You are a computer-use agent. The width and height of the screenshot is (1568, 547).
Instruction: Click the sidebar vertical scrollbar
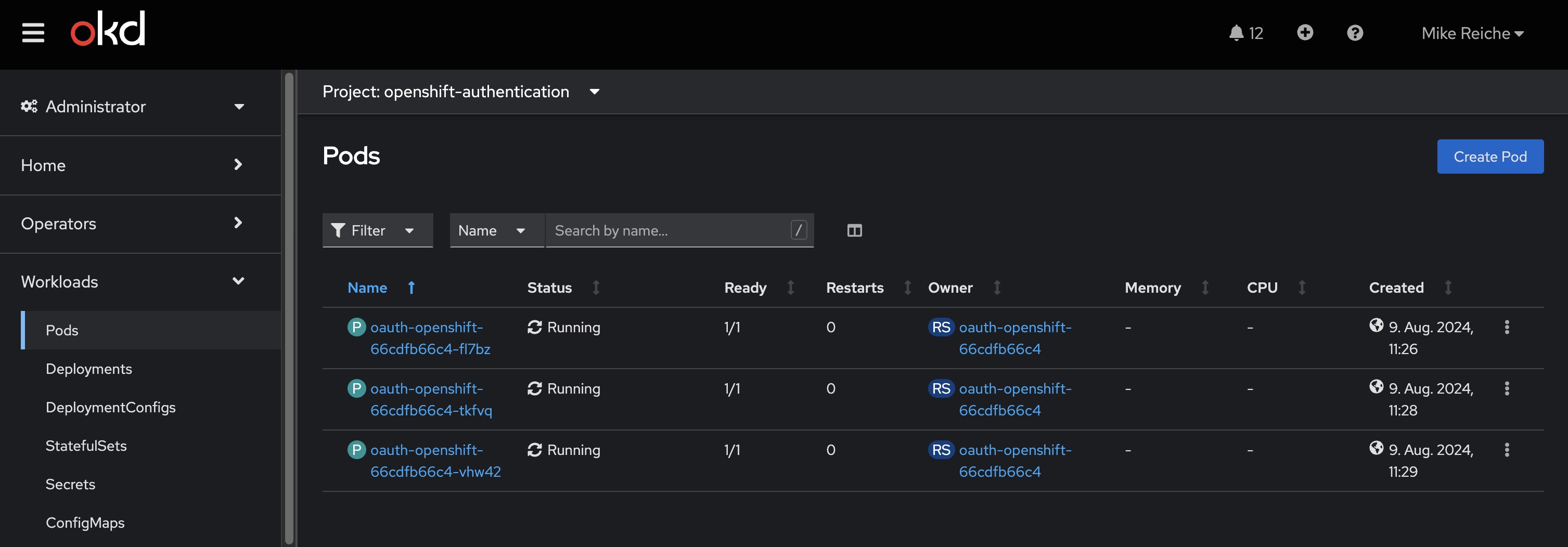[289, 308]
